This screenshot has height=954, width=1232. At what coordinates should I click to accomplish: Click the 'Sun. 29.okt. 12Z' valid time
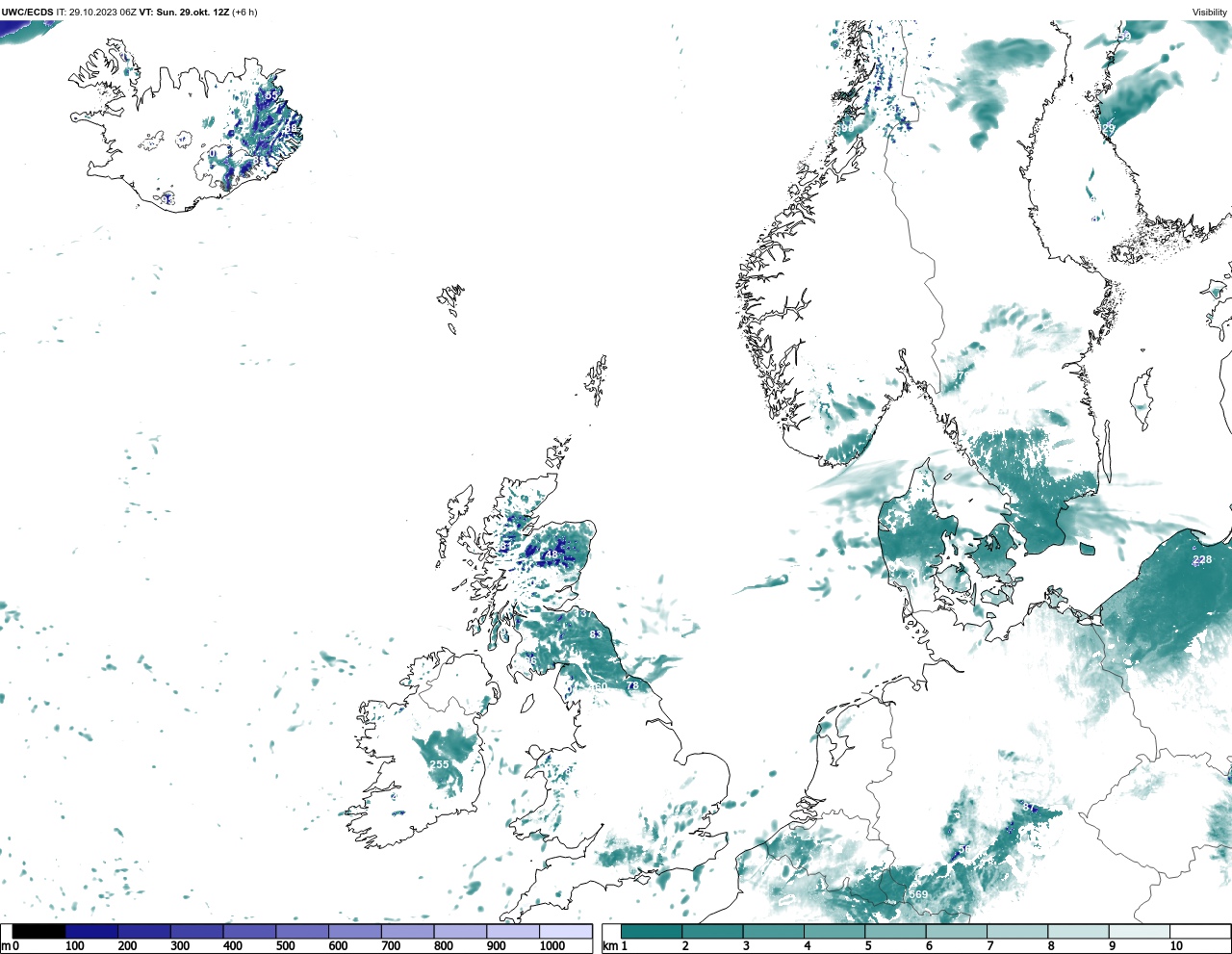click(x=192, y=13)
